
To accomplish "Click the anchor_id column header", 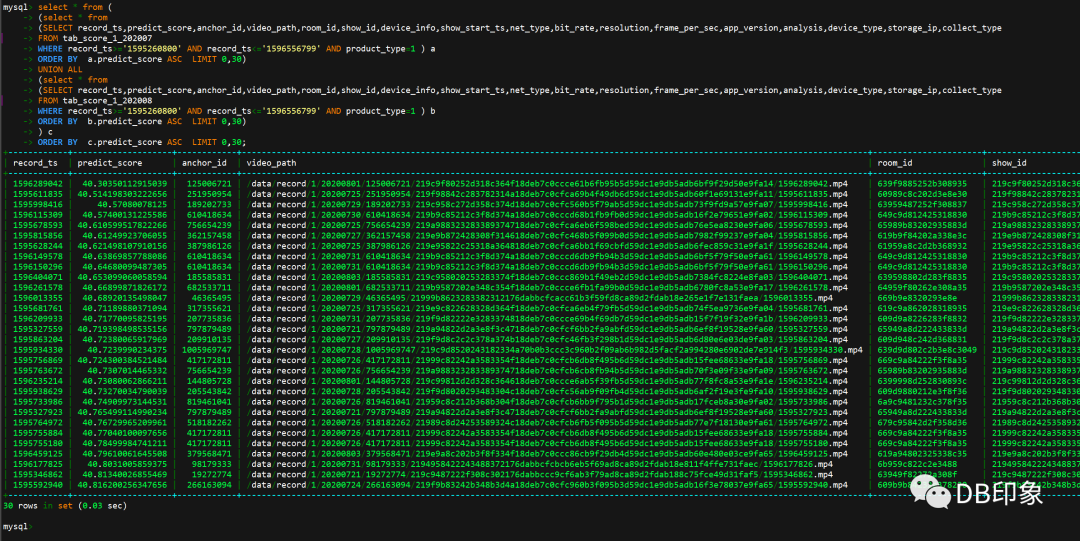I will (204, 163).
